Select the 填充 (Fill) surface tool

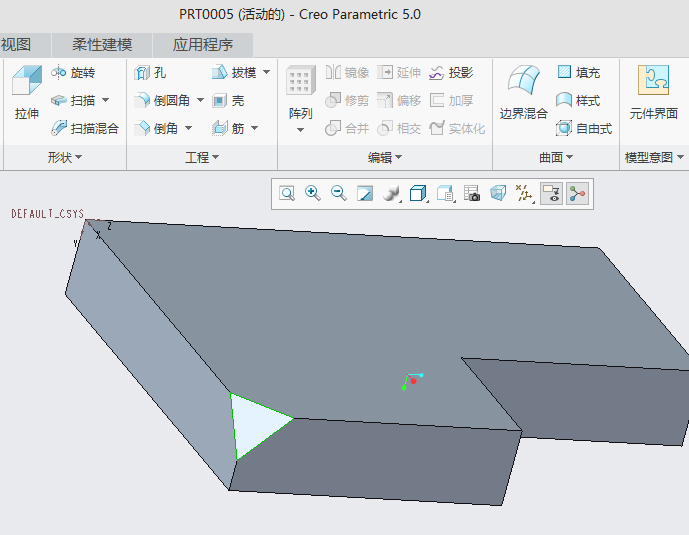coord(578,72)
